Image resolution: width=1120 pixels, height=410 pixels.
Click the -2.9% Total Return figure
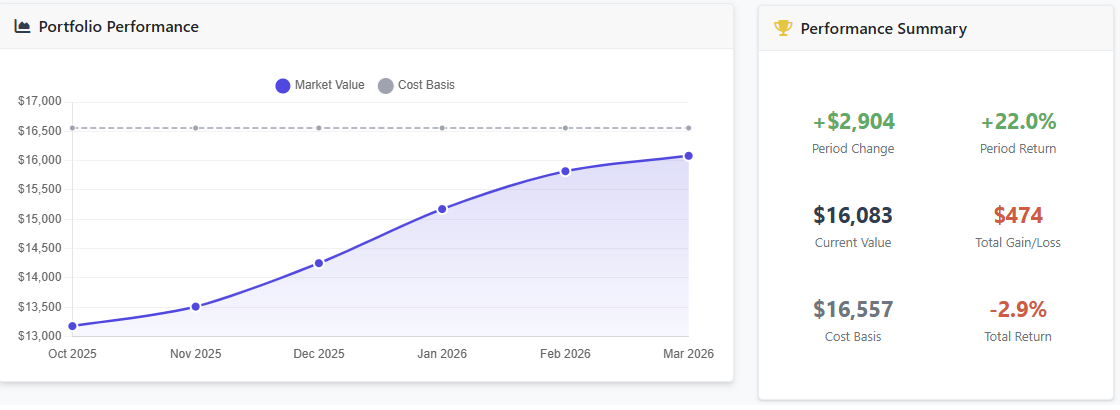(1018, 309)
